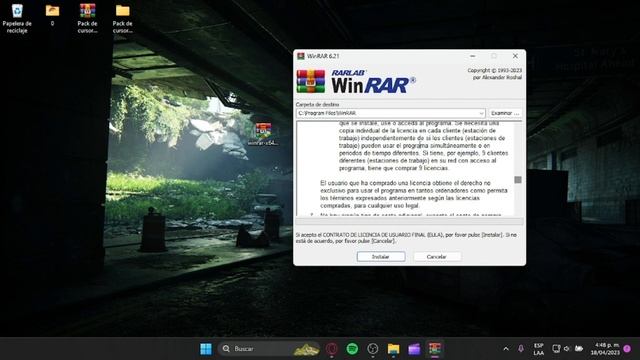Click the Cancelar button
This screenshot has width=640, height=360.
click(437, 256)
